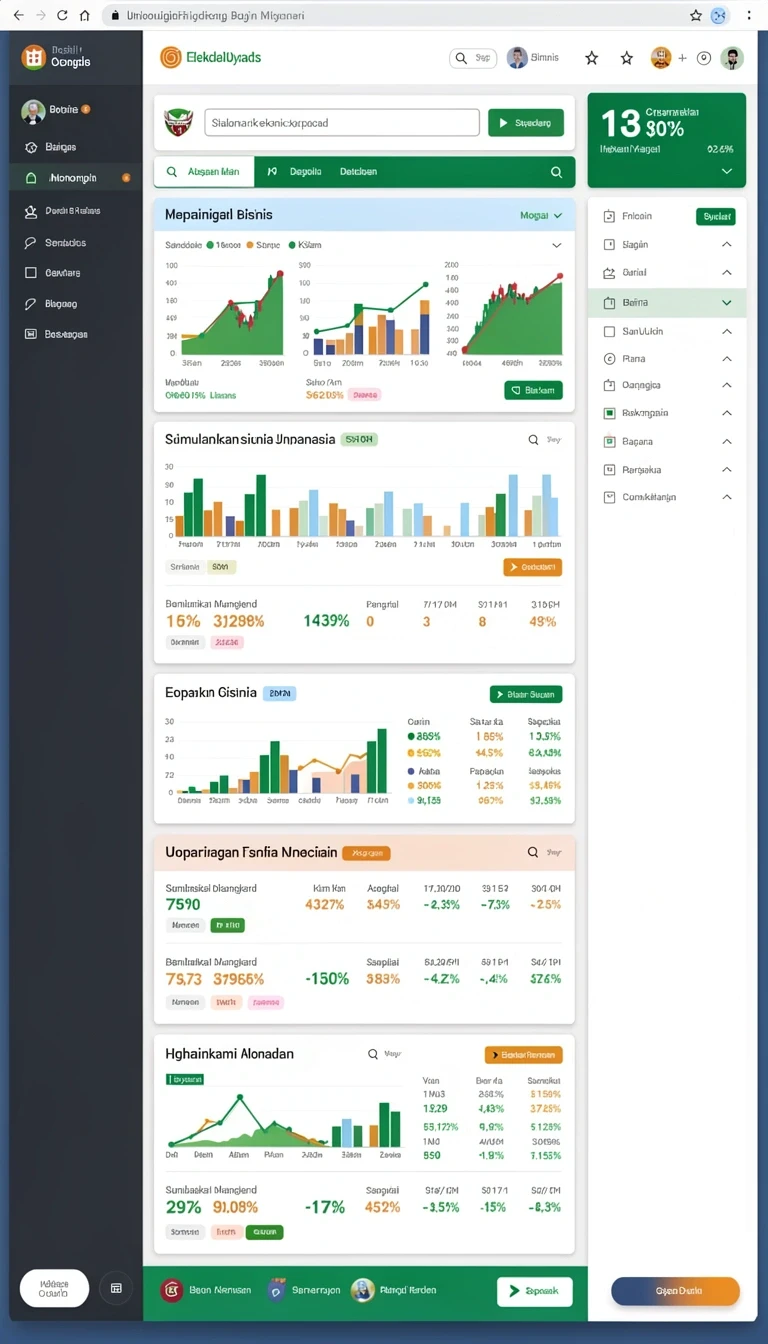Click the Slalonankekanic search input field
Viewport: 768px width, 1344px height.
342,123
